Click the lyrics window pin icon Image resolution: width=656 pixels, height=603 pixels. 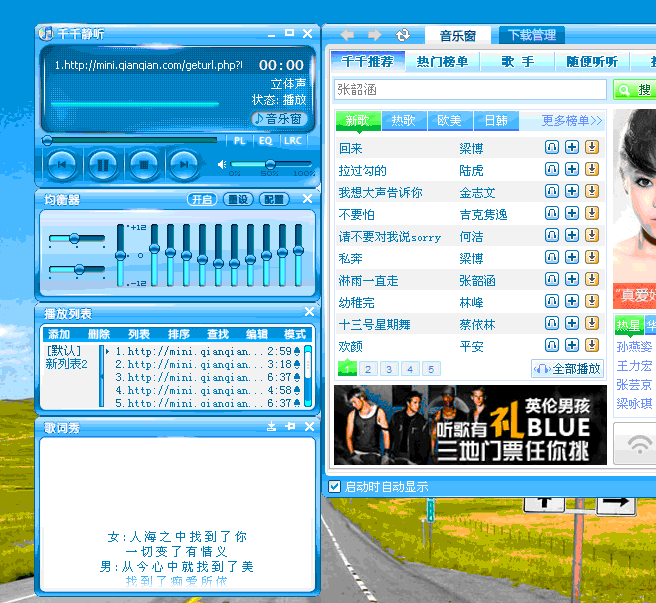click(290, 426)
